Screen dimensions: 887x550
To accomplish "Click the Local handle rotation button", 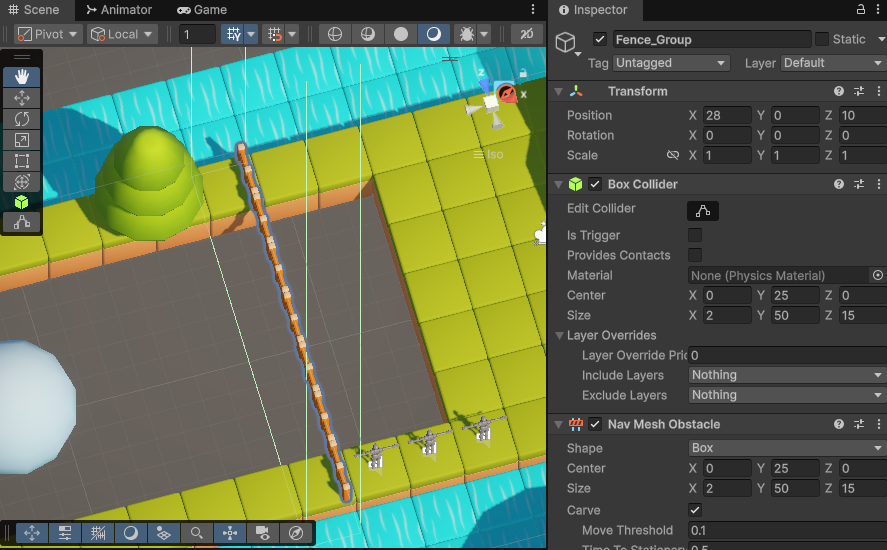I will click(122, 34).
